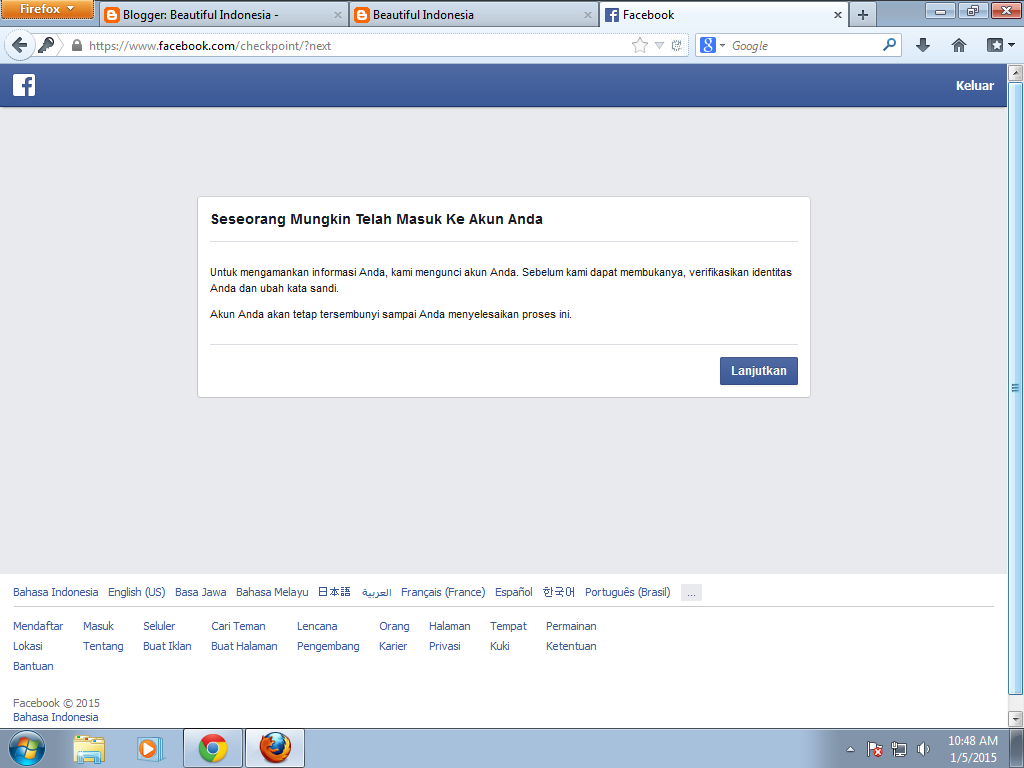Click the vertical scrollbar thumb
Image resolution: width=1024 pixels, height=768 pixels.
pyautogui.click(x=1015, y=388)
